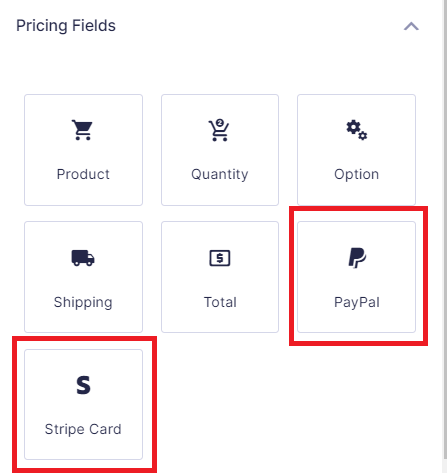Click the Product shopping cart icon
Image resolution: width=447 pixels, height=473 pixels.
[x=82, y=130]
